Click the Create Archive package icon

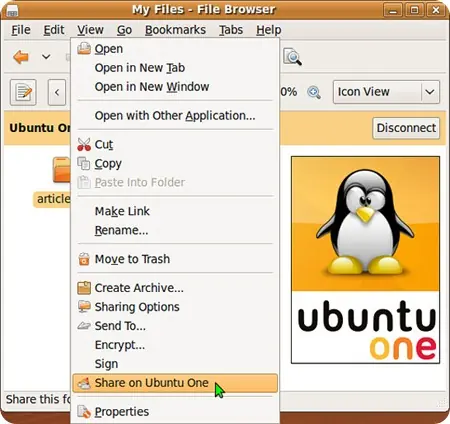(84, 288)
